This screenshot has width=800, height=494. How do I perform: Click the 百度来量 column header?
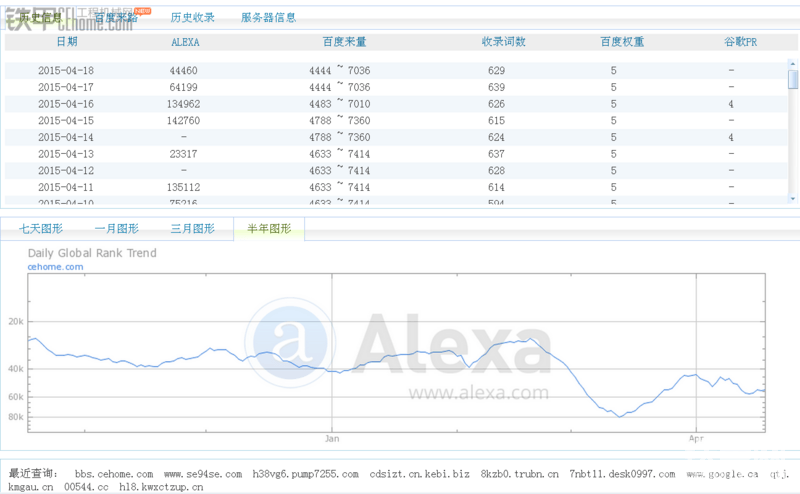point(344,42)
